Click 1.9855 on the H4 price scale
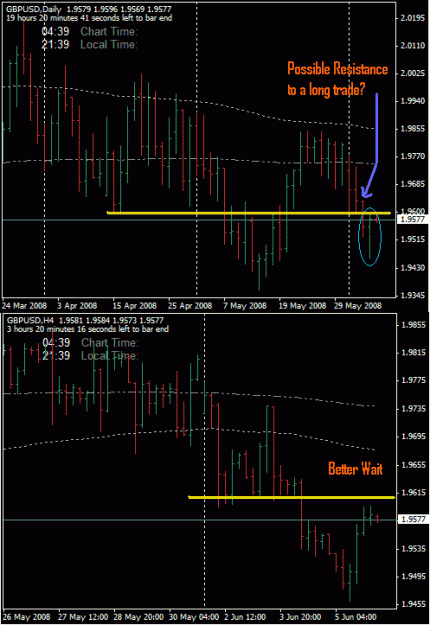 tap(412, 325)
